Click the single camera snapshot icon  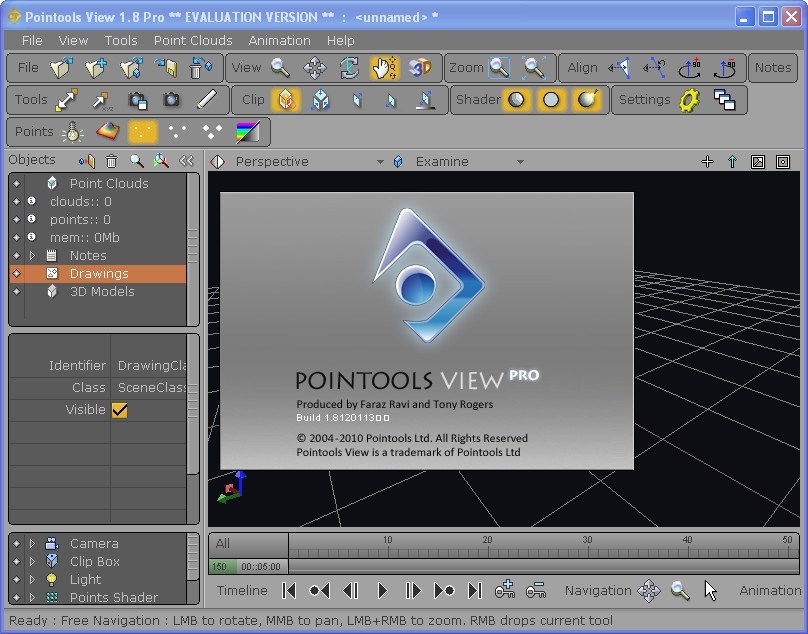[172, 100]
